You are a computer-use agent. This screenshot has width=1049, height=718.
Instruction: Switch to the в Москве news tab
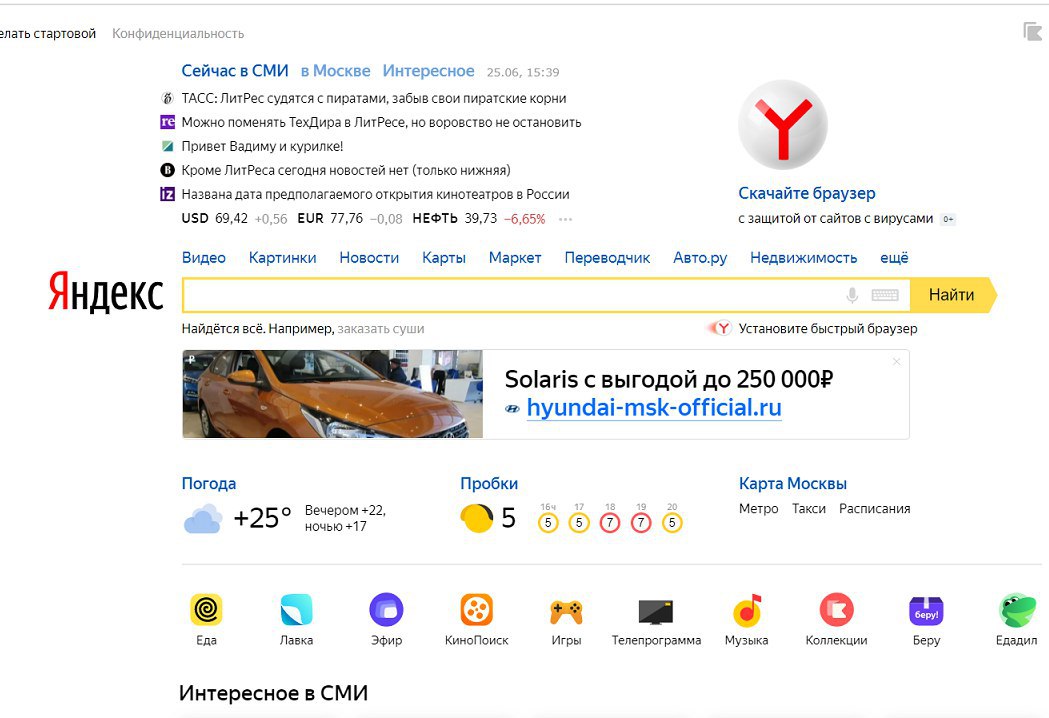[335, 71]
